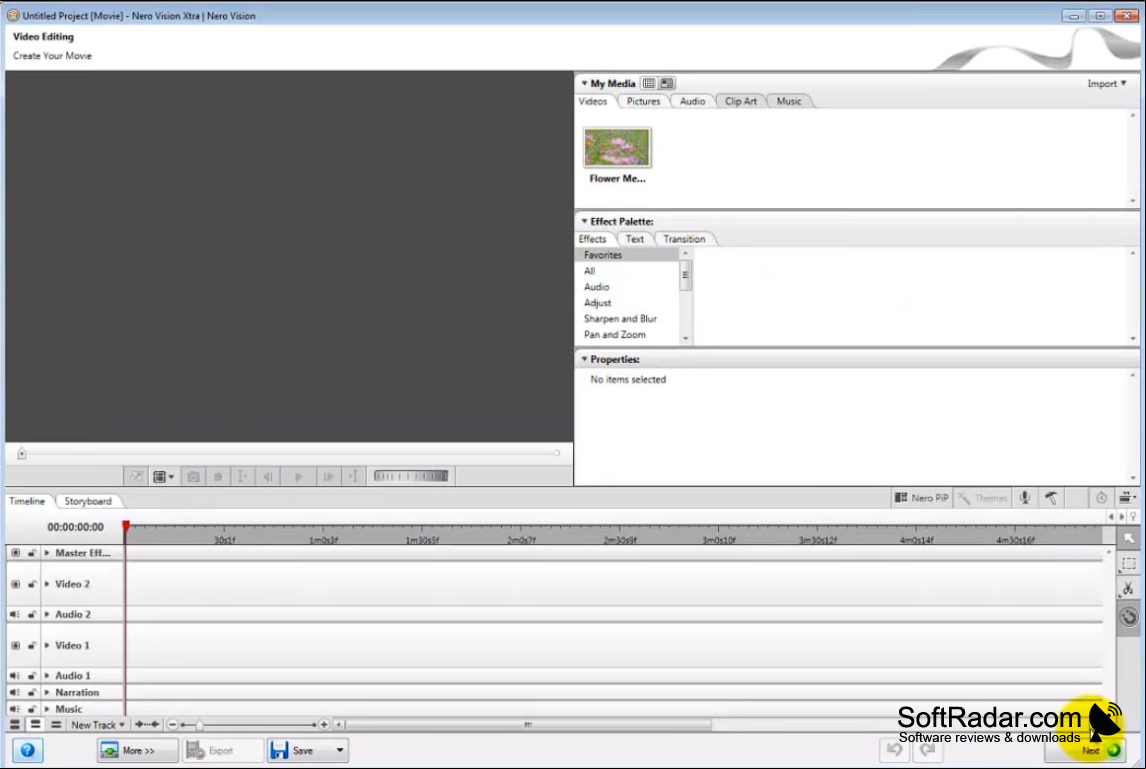Click the add marker pin icon
This screenshot has height=769, width=1146.
pyautogui.click(x=1133, y=517)
